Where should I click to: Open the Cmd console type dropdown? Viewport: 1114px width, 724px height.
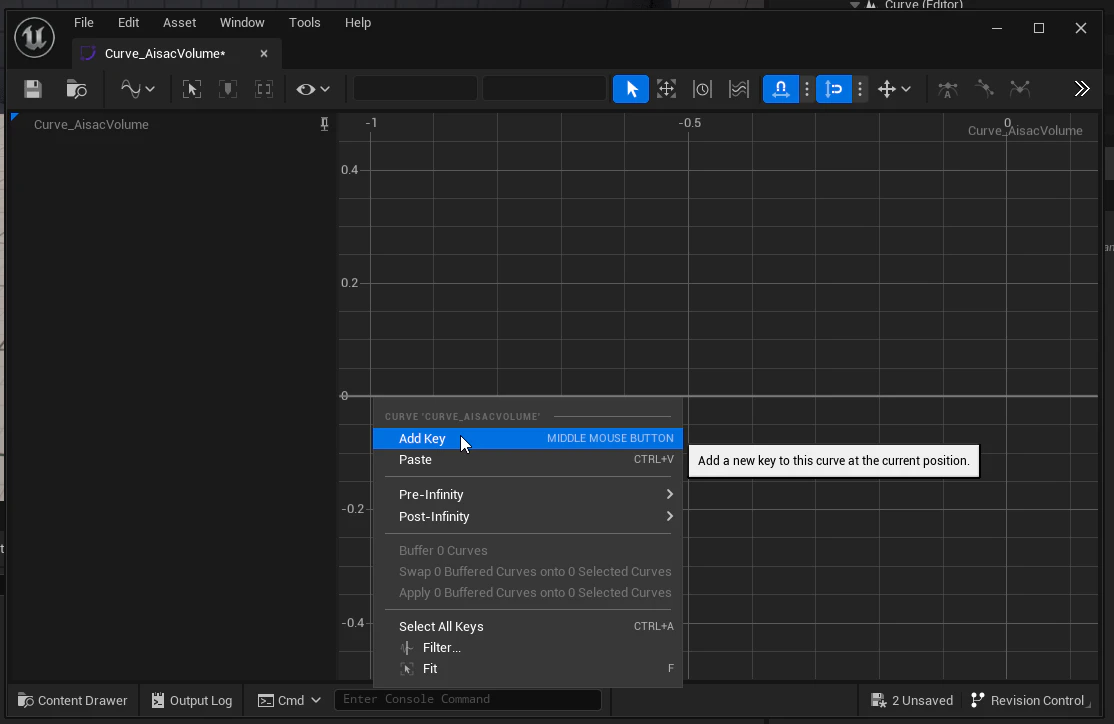pos(289,701)
